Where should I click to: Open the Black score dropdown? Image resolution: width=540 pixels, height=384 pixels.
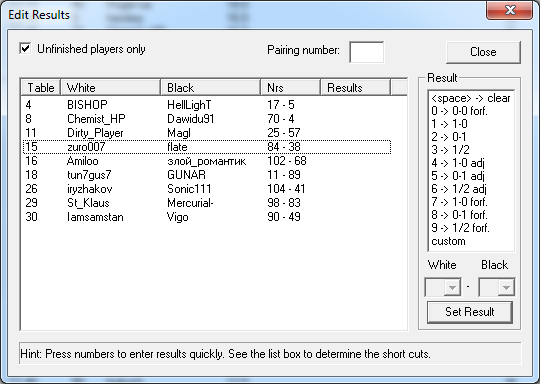click(497, 287)
